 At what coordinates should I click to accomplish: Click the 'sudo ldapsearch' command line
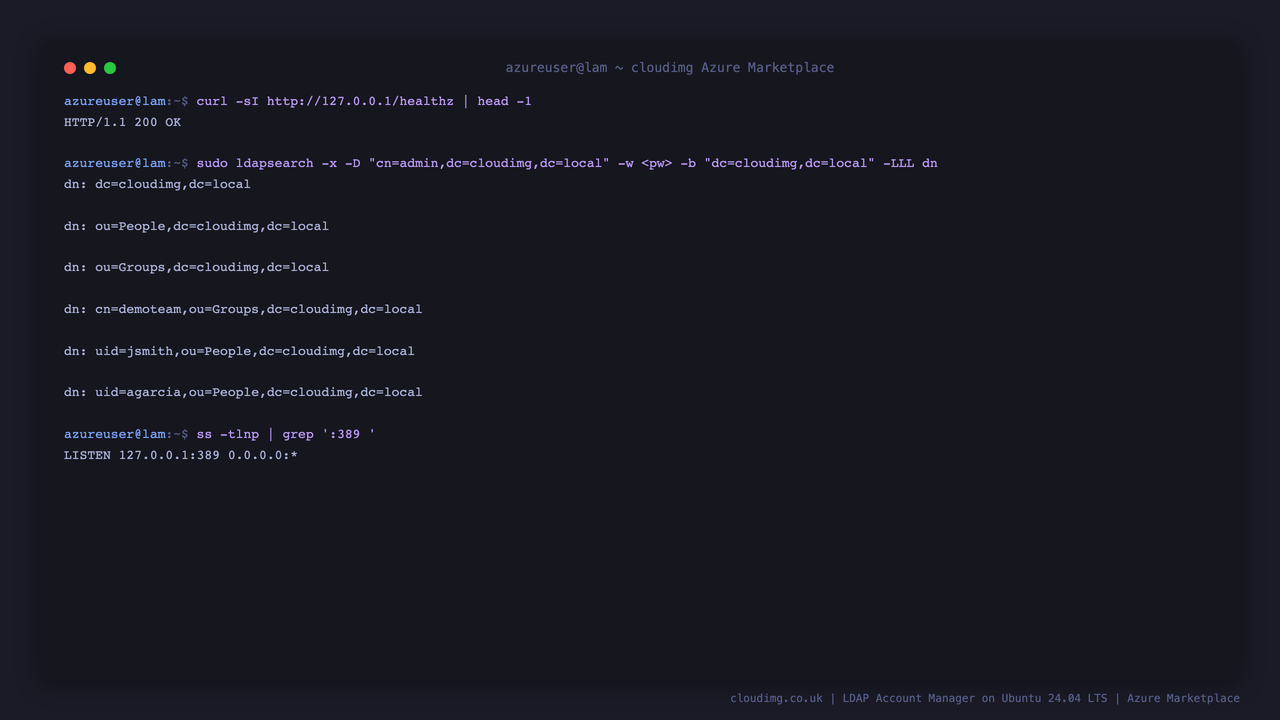pyautogui.click(x=501, y=163)
